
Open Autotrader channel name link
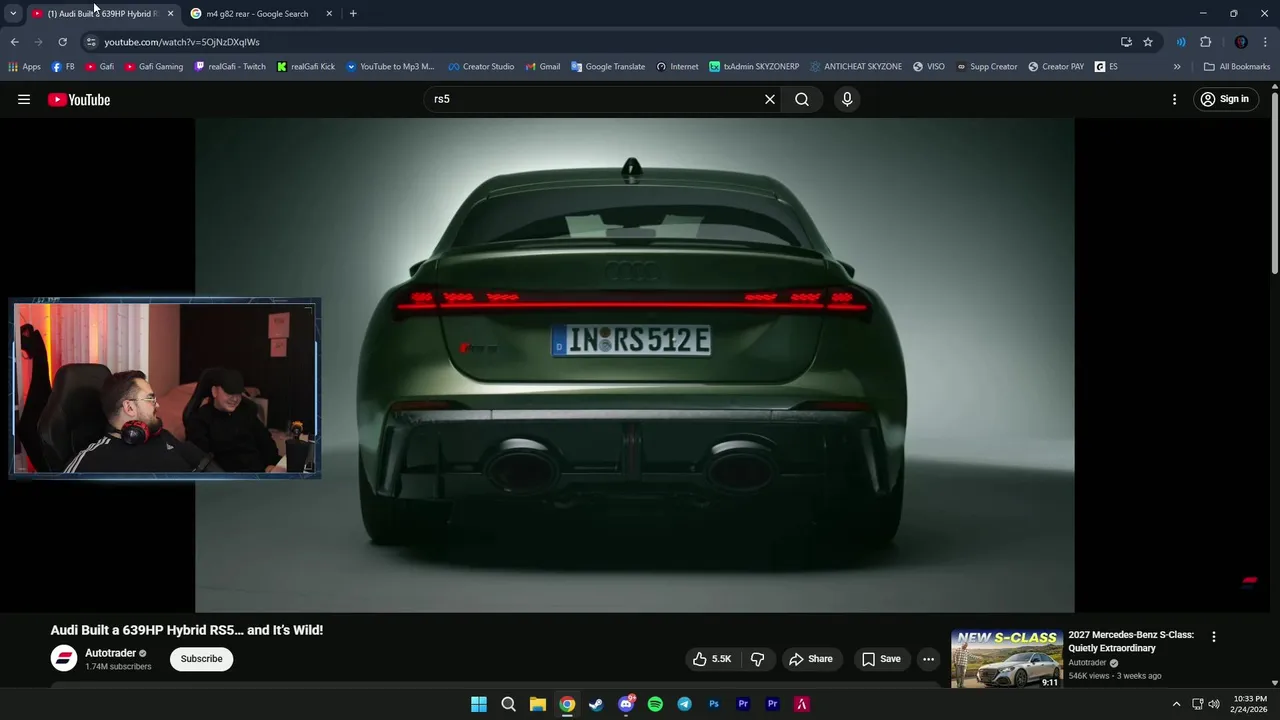(110, 653)
